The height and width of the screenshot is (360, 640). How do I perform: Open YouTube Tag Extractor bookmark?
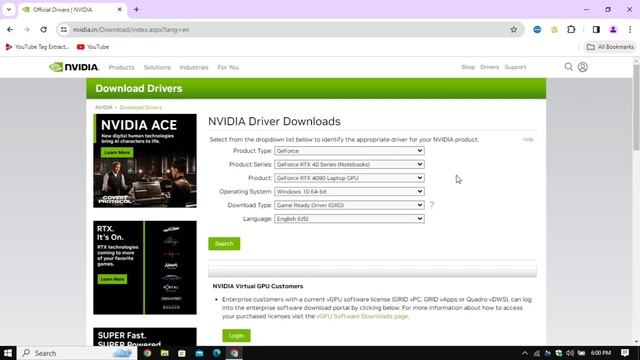point(37,47)
